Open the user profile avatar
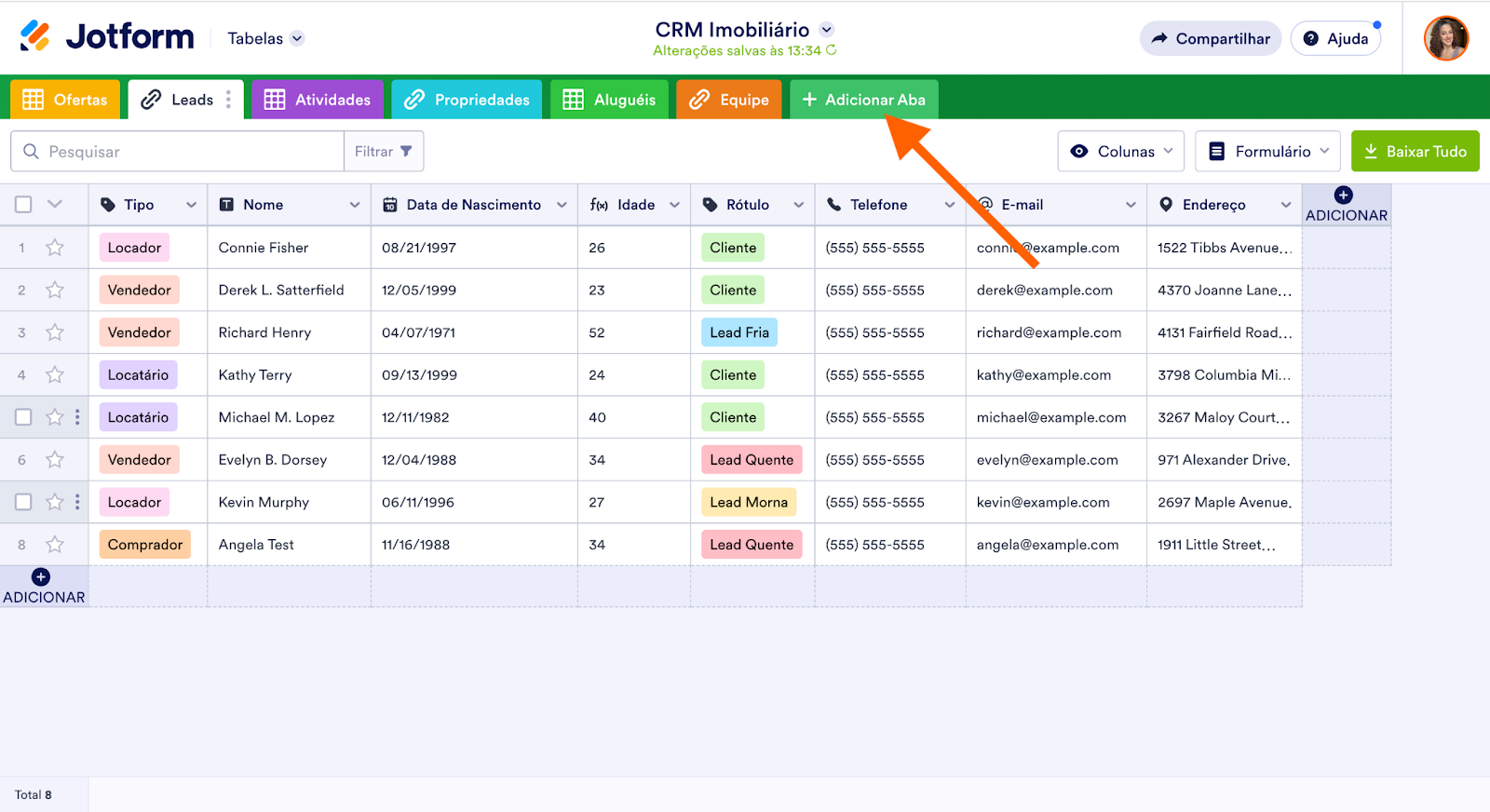 pyautogui.click(x=1446, y=38)
